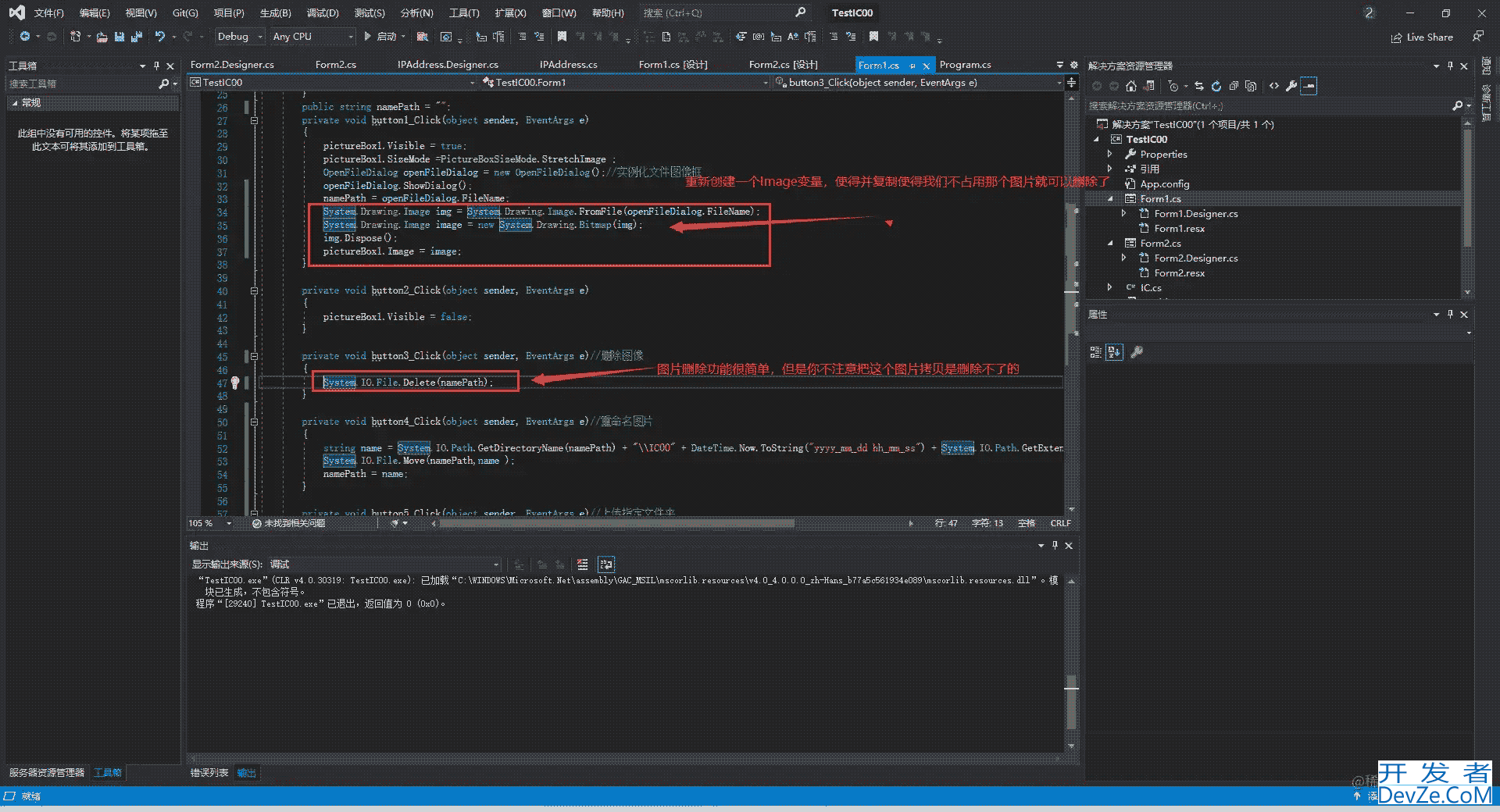Click Clear All icon in Output panel
1500x812 pixels.
click(583, 564)
